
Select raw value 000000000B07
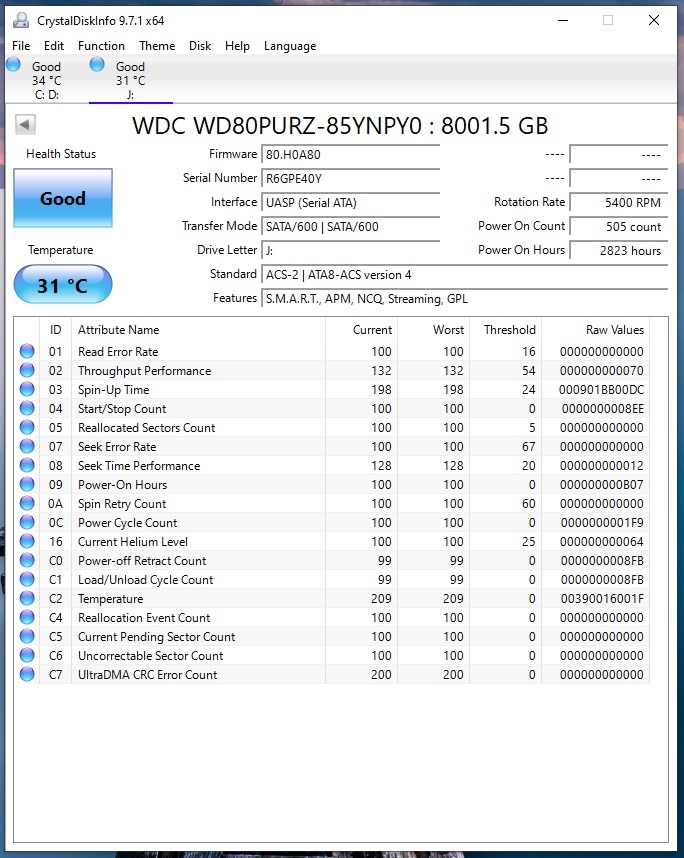coord(602,485)
